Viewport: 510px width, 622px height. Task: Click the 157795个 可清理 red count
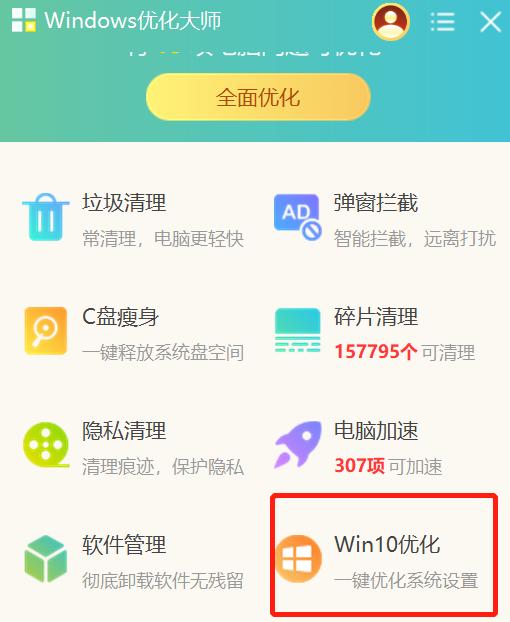point(405,352)
